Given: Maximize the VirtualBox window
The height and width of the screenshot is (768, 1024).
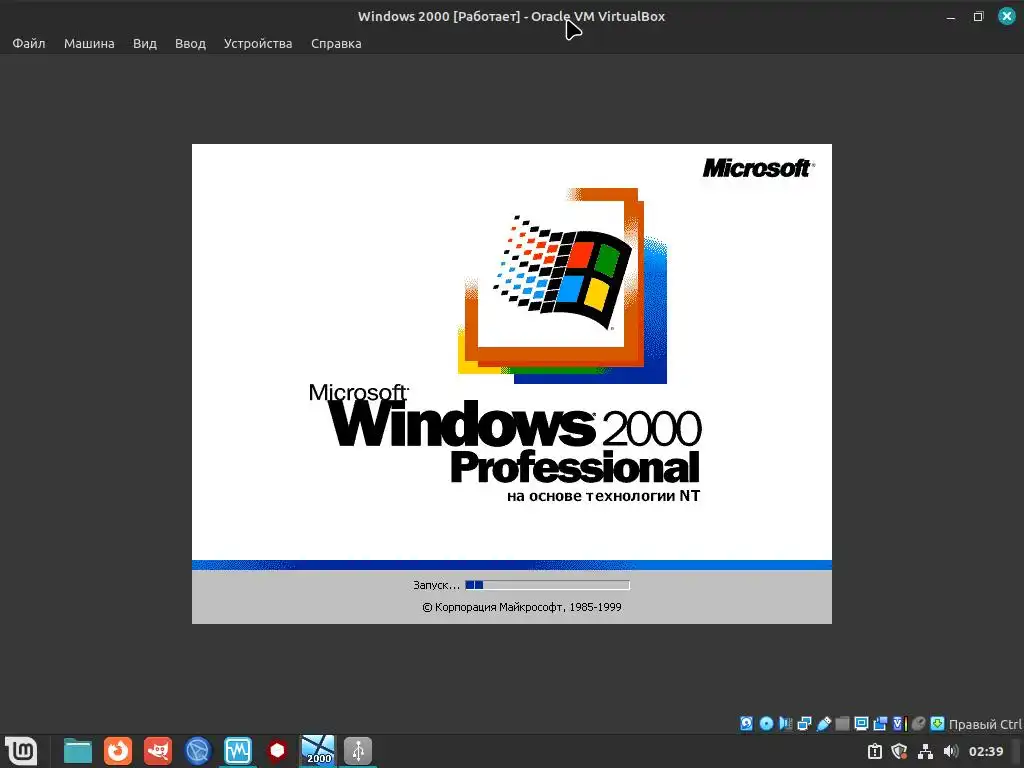Looking at the screenshot, I should click(978, 17).
